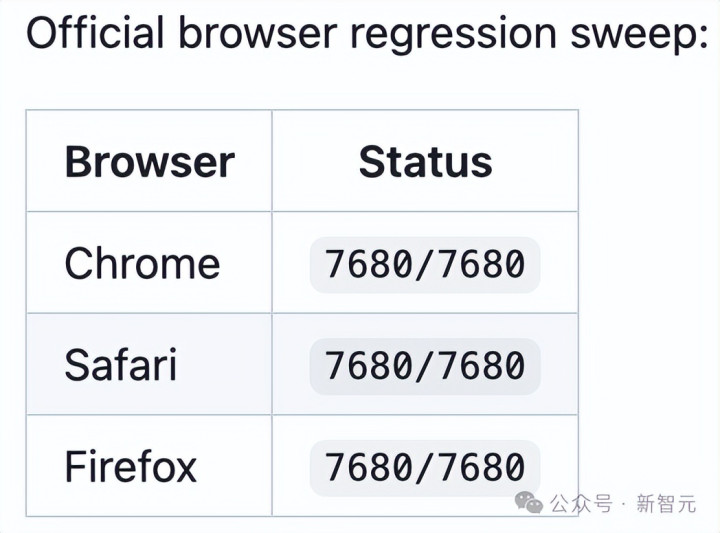Click the Firefox browser name cell
Screen dimensions: 720x533
point(130,467)
